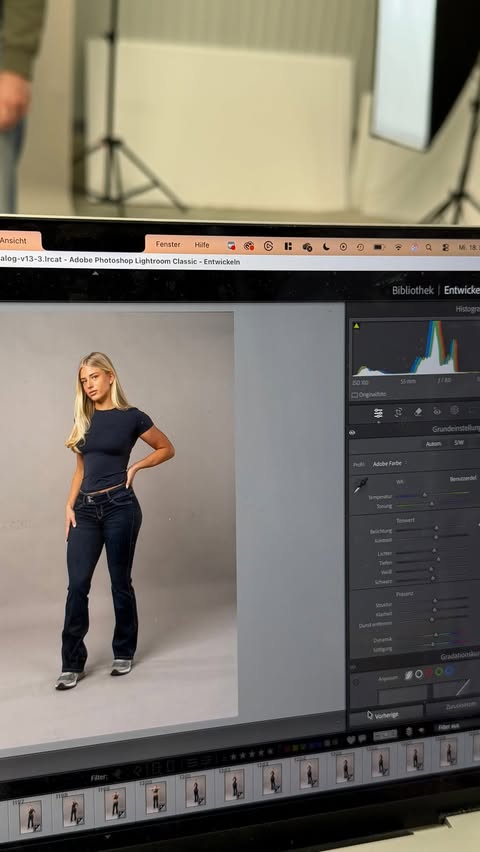Select parametric curve adjustment icon
Image resolution: width=480 pixels, height=852 pixels.
(408, 674)
